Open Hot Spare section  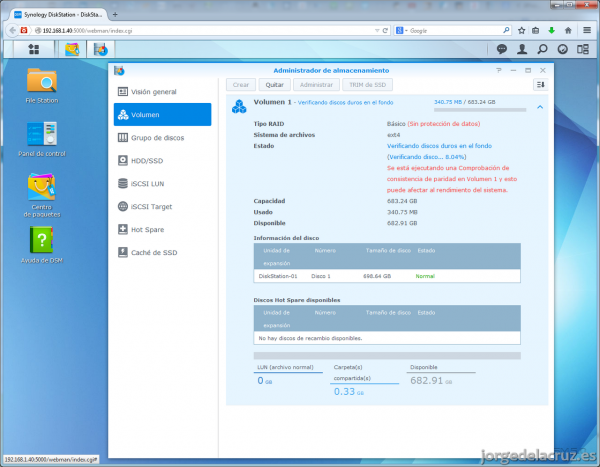pos(162,229)
